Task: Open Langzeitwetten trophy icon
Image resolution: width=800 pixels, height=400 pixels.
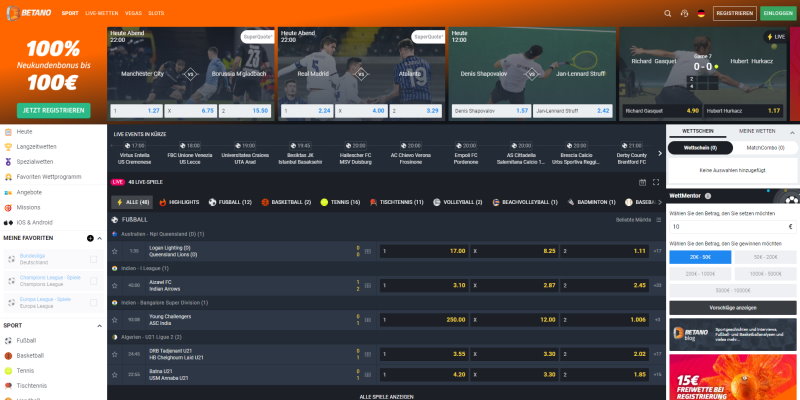Action: coord(8,147)
